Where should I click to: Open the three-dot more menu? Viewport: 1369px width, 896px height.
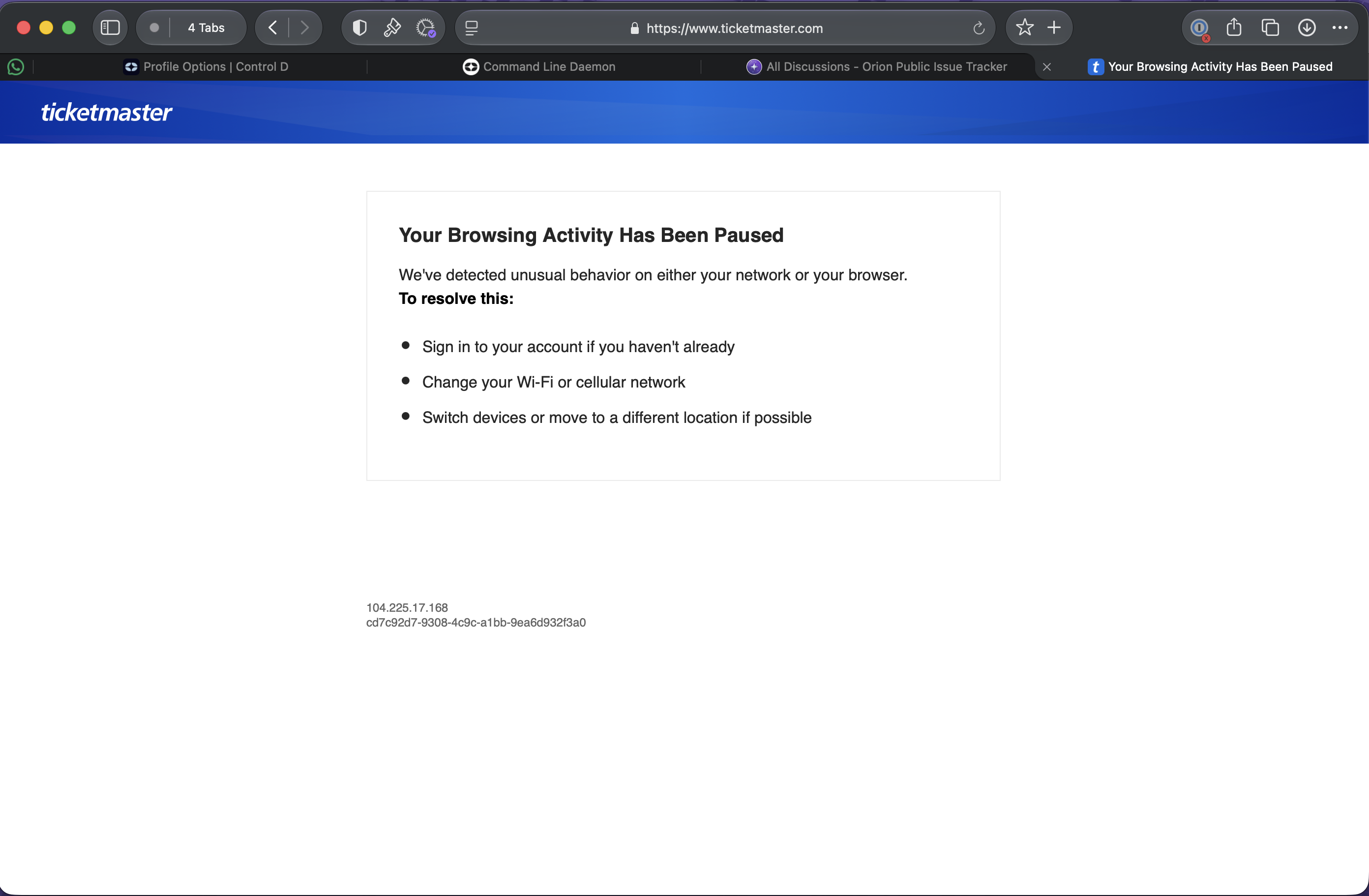point(1339,28)
